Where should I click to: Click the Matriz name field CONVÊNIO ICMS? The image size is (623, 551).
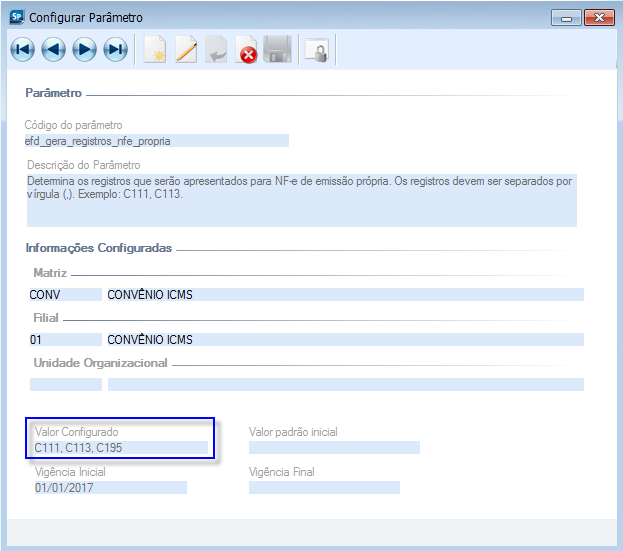click(346, 295)
